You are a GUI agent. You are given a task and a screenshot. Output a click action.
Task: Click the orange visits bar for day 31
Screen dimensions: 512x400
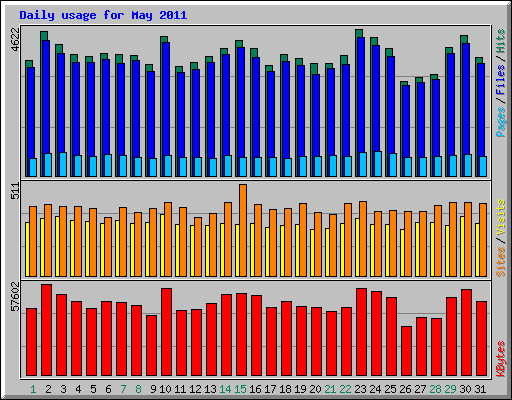(x=483, y=240)
